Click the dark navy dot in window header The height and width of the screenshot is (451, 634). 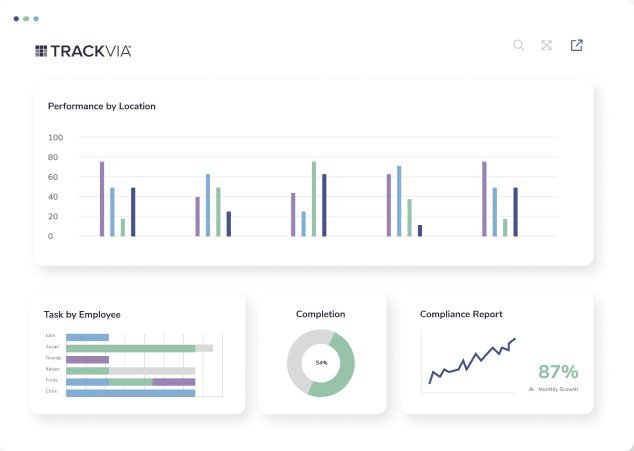[16, 18]
